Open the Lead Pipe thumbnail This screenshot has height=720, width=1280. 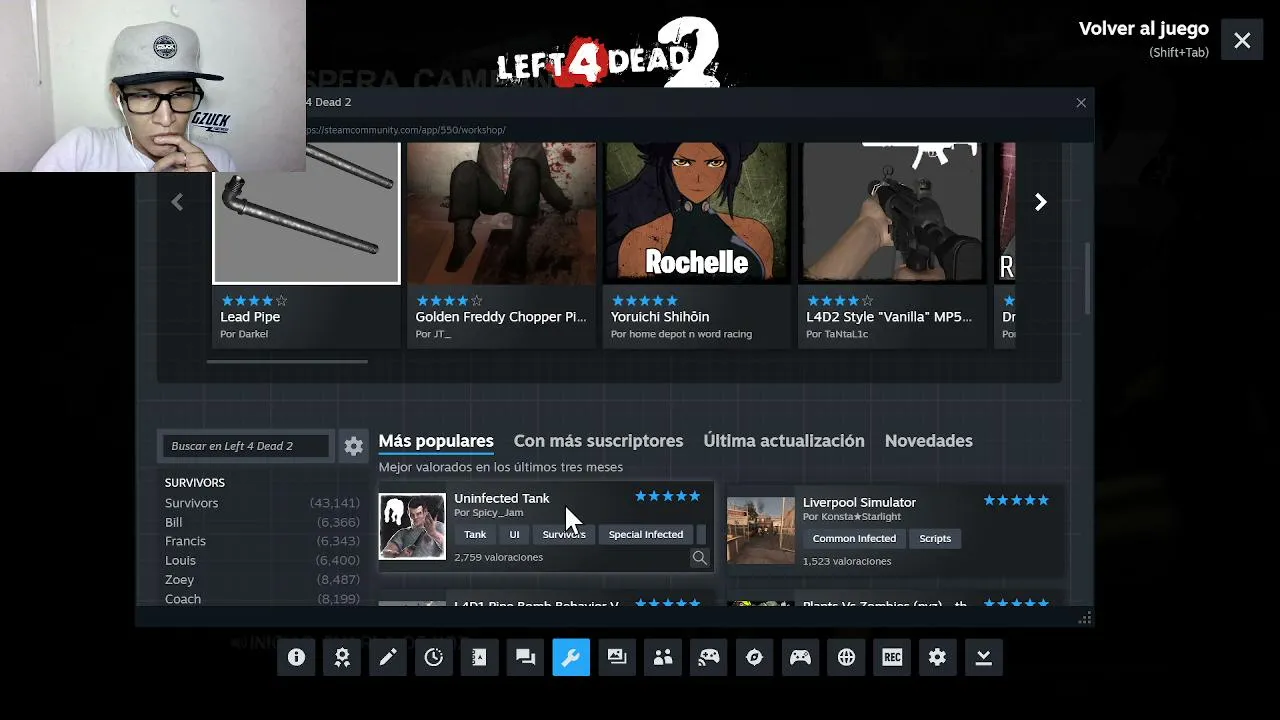(x=306, y=213)
